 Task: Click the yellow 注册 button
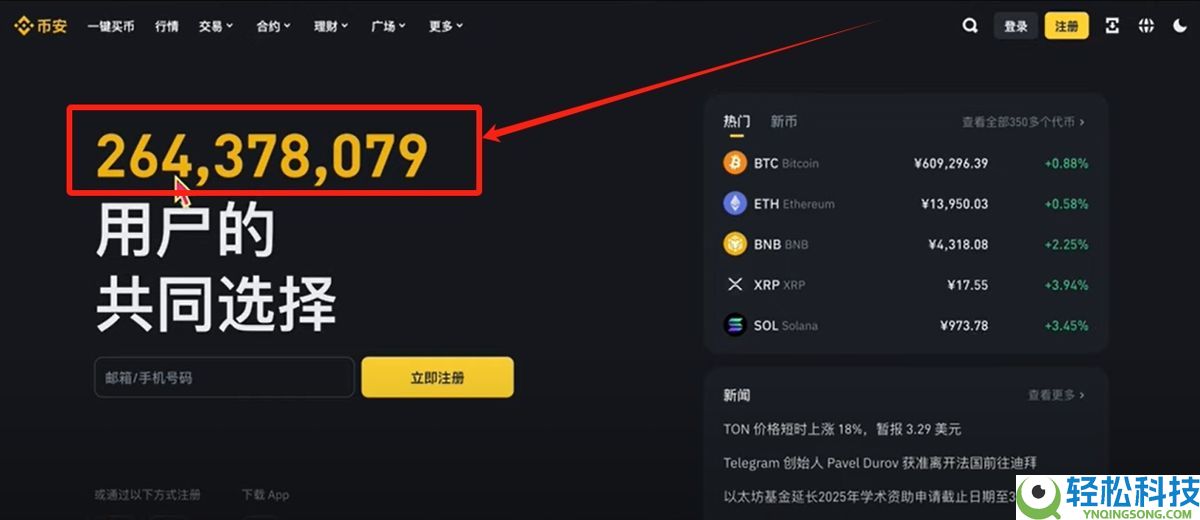point(1067,26)
